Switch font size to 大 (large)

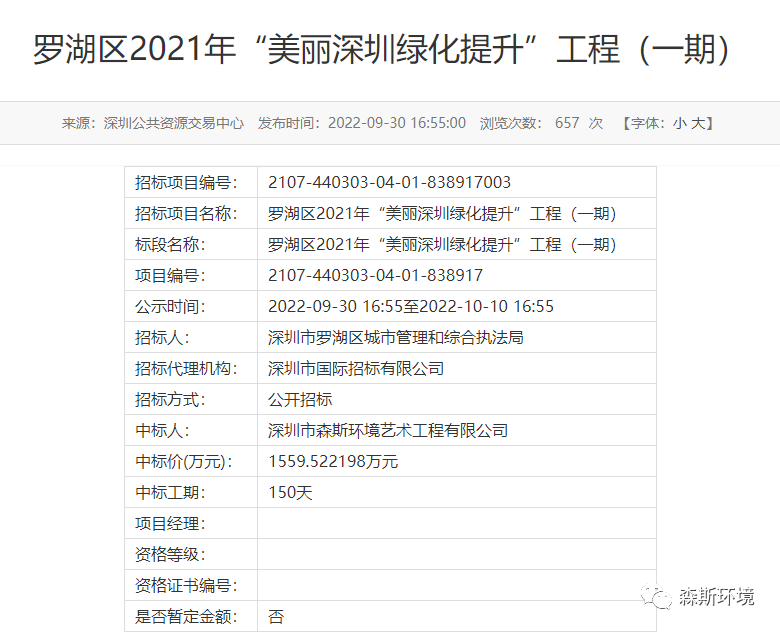pos(699,123)
